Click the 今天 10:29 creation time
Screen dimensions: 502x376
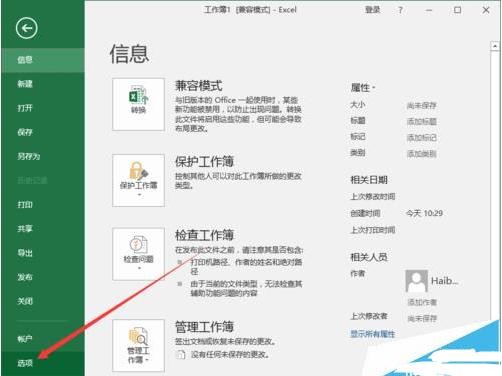coord(424,213)
